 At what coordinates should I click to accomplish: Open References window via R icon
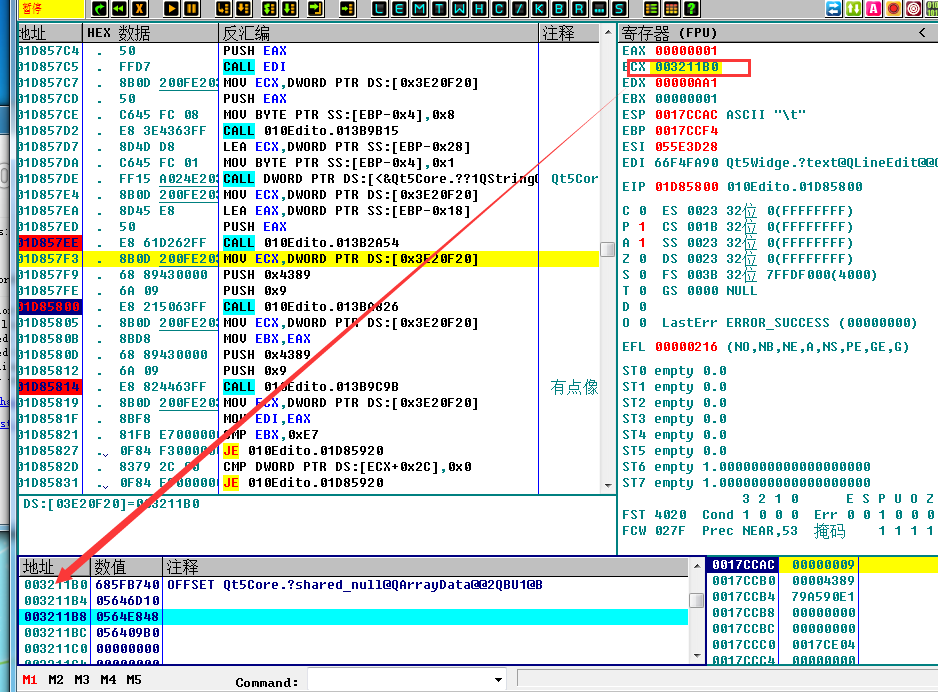(579, 8)
